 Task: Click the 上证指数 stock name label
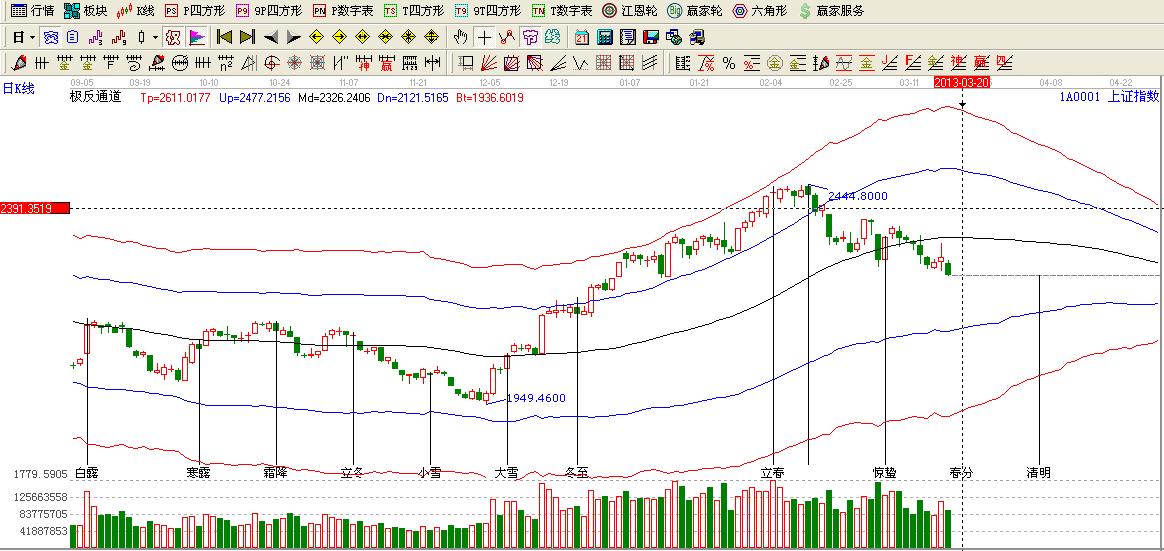click(x=1134, y=97)
